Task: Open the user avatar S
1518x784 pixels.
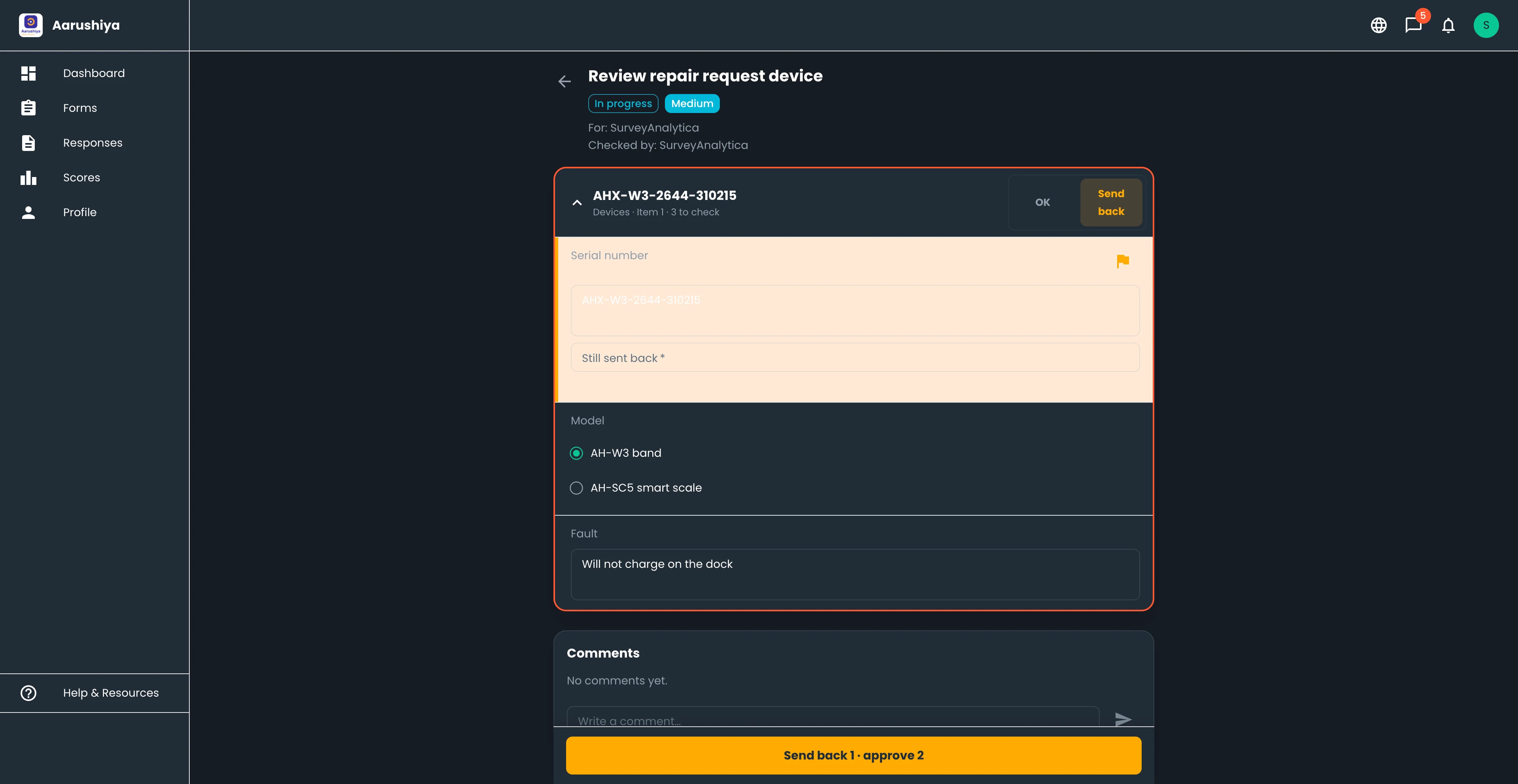Action: tap(1486, 25)
